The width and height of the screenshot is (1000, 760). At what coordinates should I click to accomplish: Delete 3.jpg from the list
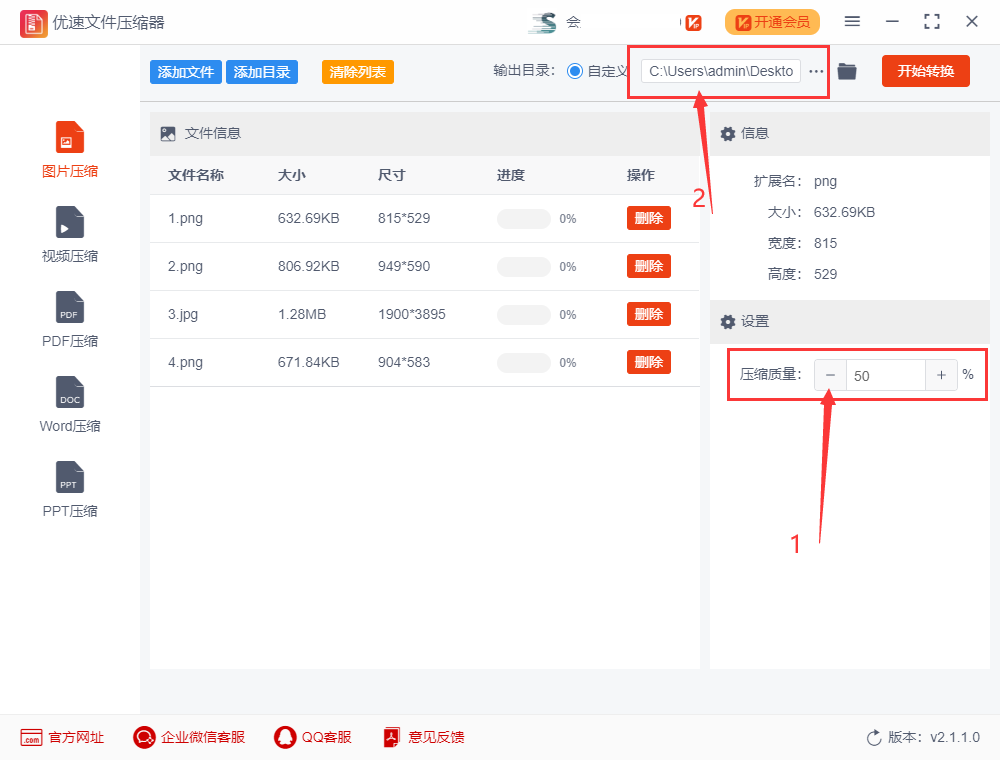tap(649, 314)
